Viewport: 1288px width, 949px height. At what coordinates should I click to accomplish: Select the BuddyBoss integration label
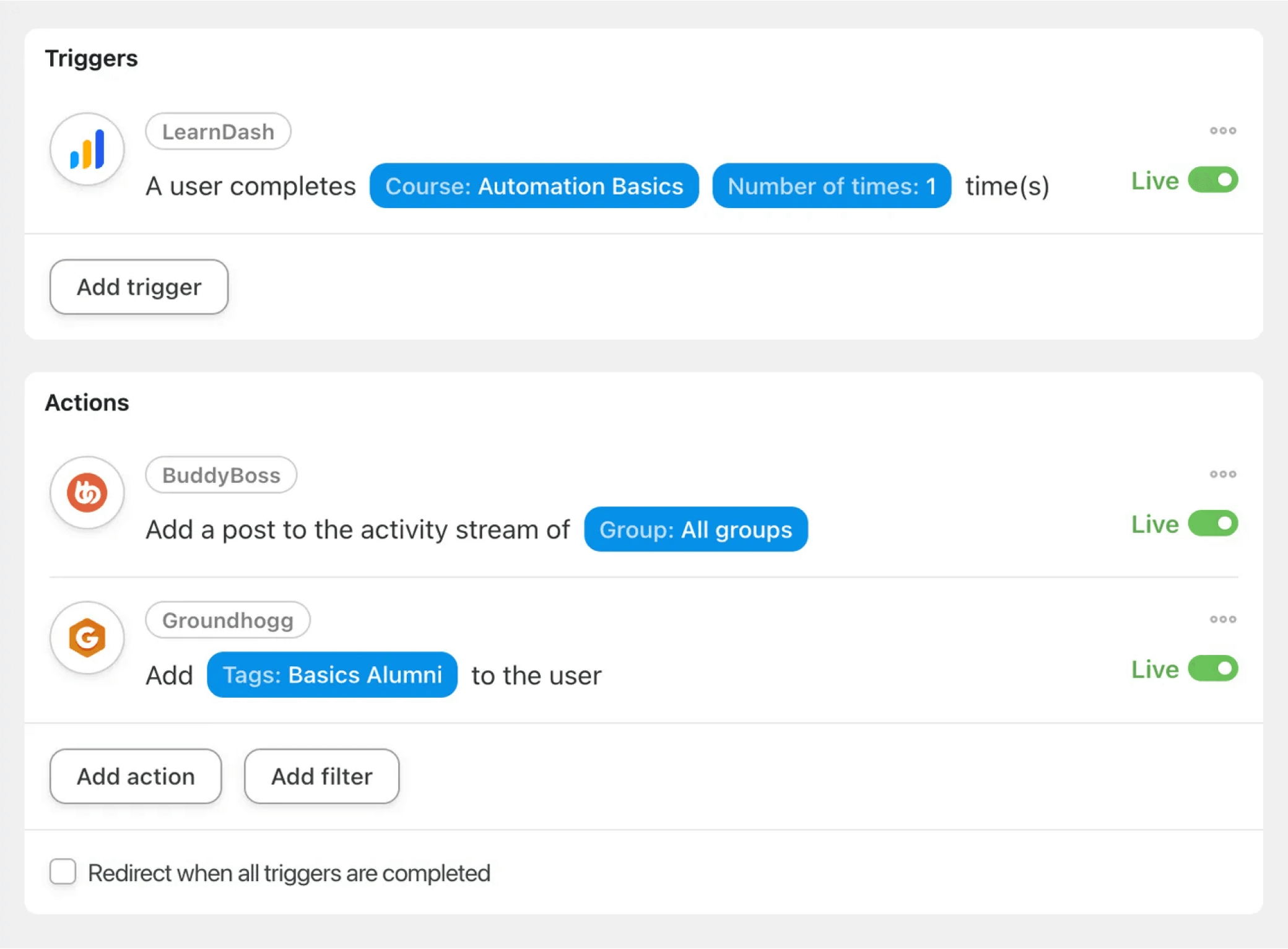pos(221,475)
